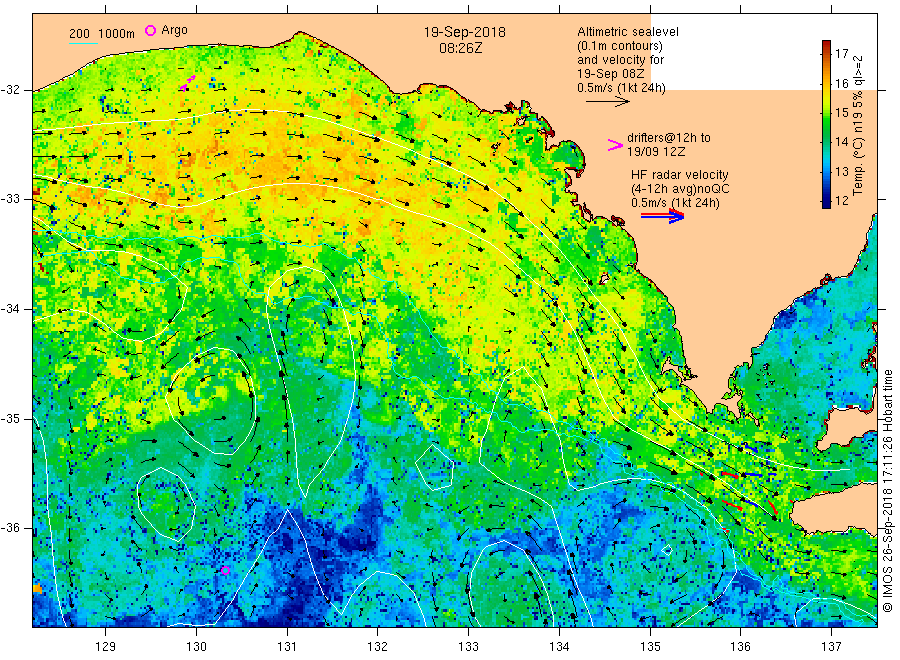Click the magenta drifter arrowhead legend symbol
The image size is (900, 660).
tap(615, 145)
